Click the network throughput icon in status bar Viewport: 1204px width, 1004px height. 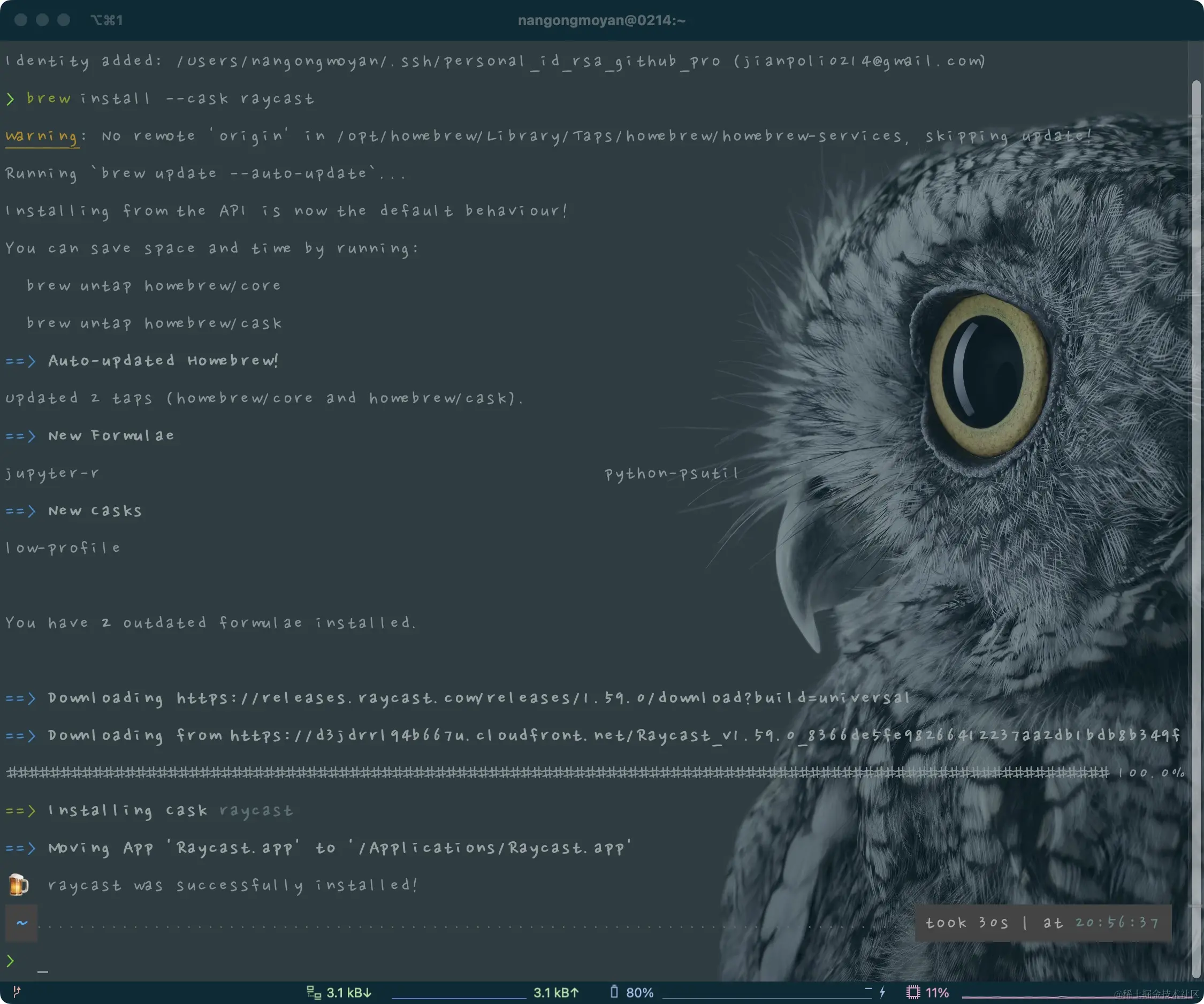click(x=314, y=993)
